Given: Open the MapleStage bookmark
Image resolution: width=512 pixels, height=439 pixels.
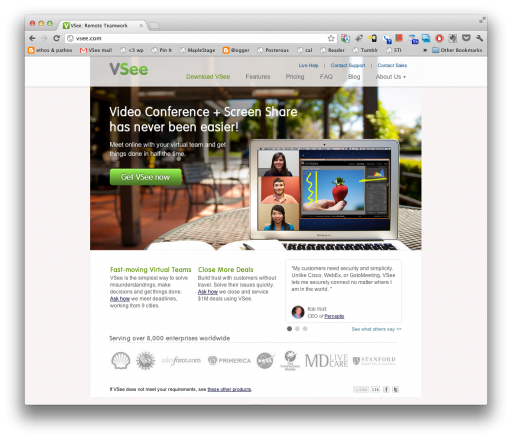Looking at the screenshot, I should pos(197,50).
